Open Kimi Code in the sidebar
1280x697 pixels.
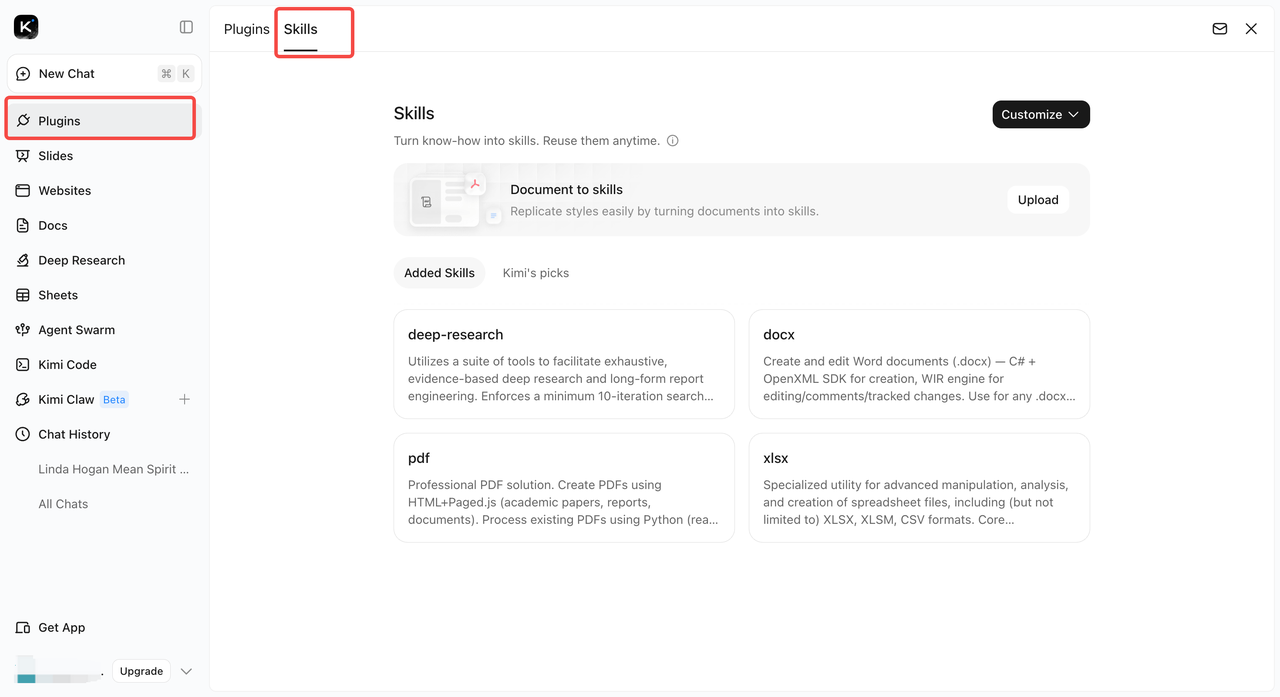click(x=104, y=365)
